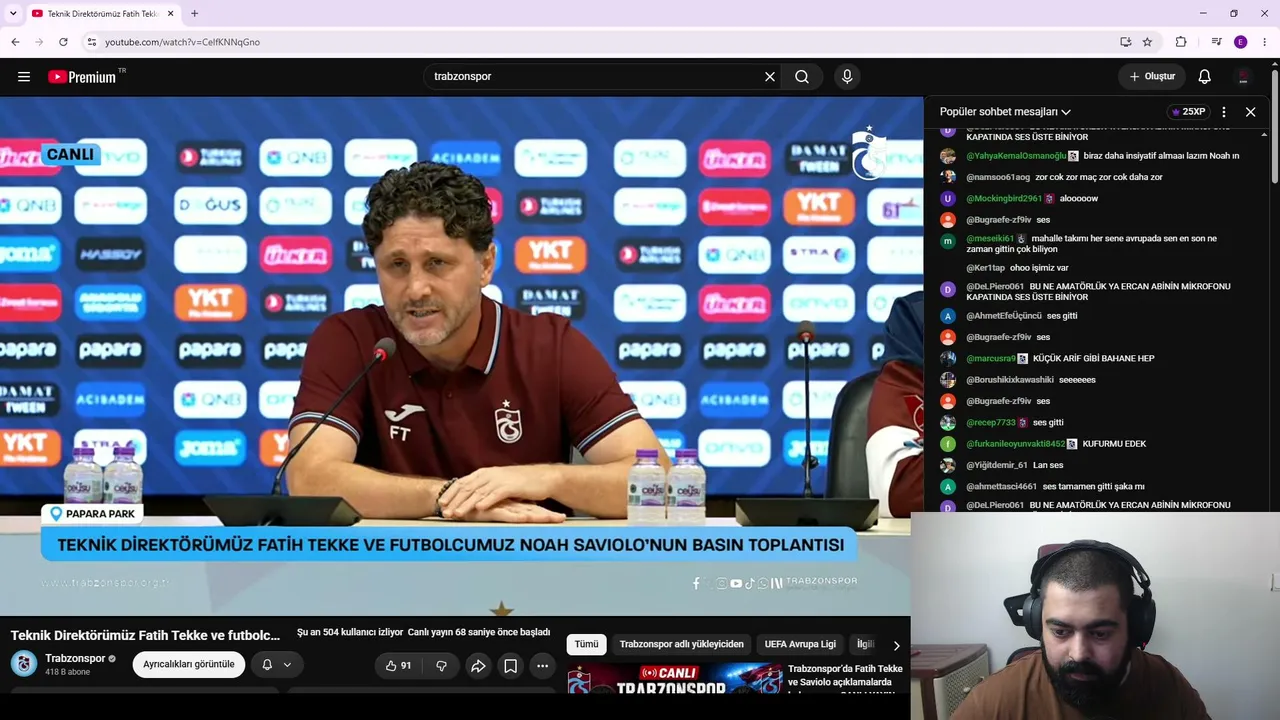Open the 25XP crown badge
Screen dimensions: 1280x720
[1188, 112]
